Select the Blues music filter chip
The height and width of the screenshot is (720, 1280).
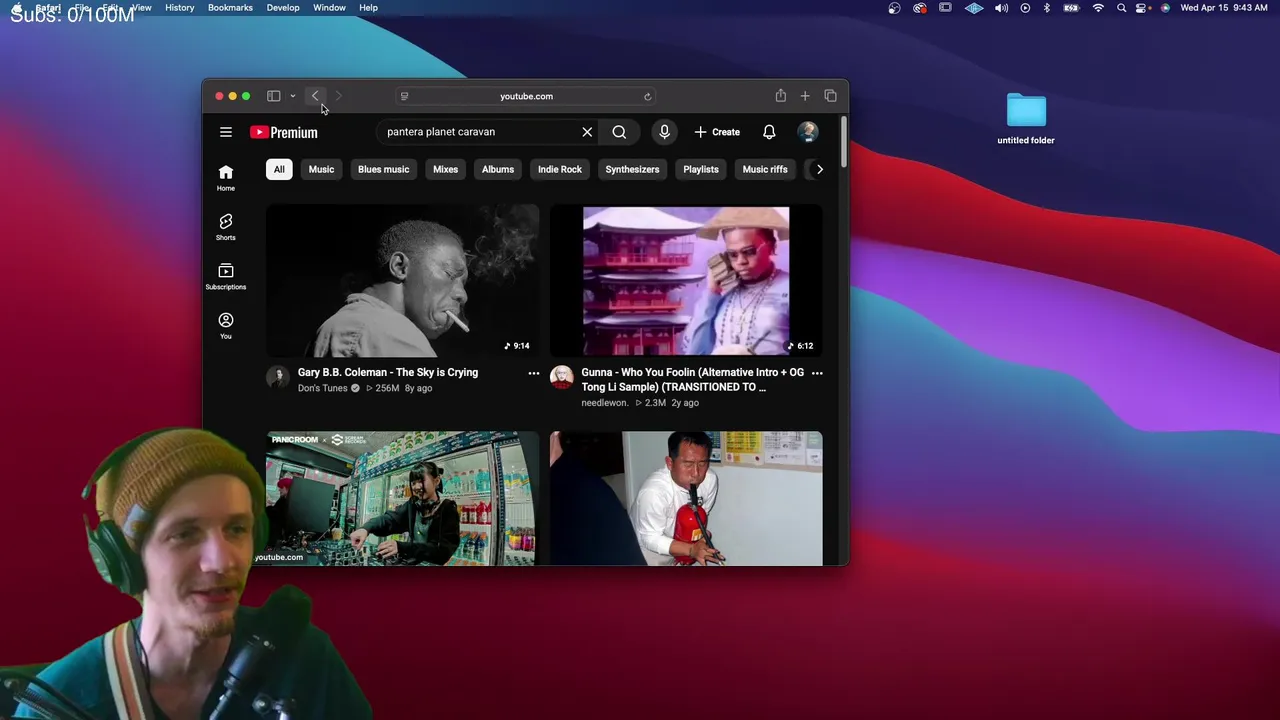pos(383,169)
